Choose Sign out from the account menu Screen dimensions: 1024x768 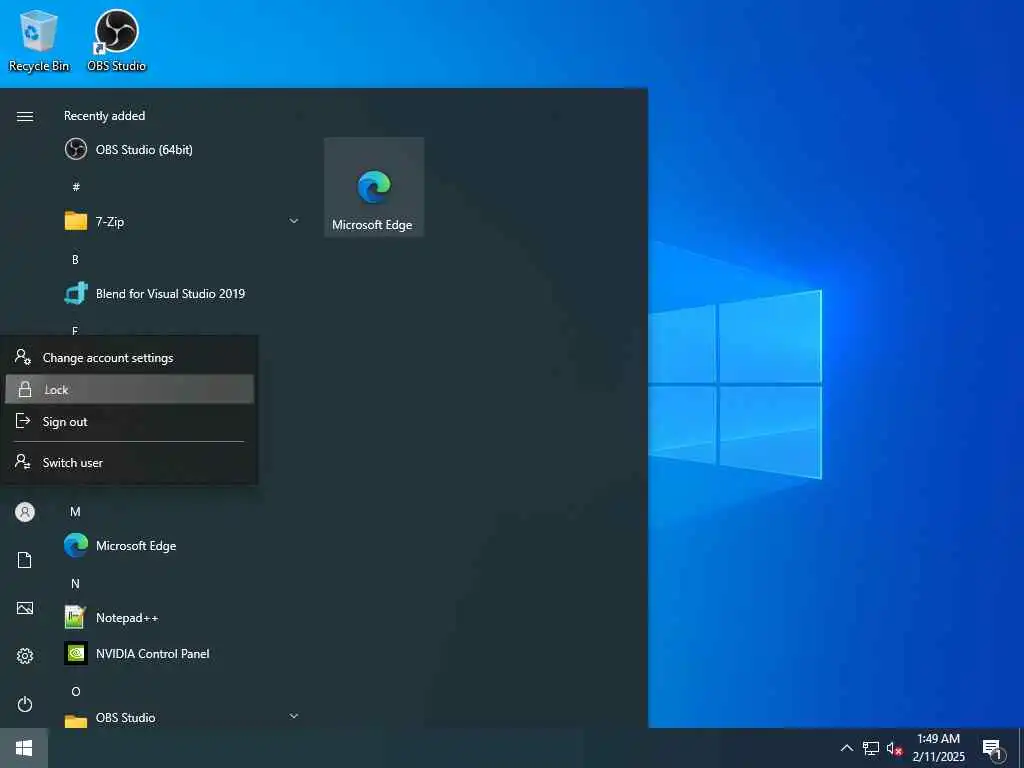pos(129,422)
